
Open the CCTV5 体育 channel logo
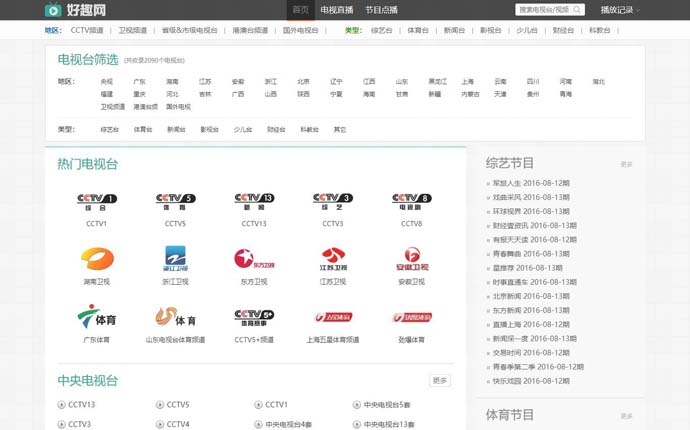pyautogui.click(x=175, y=202)
